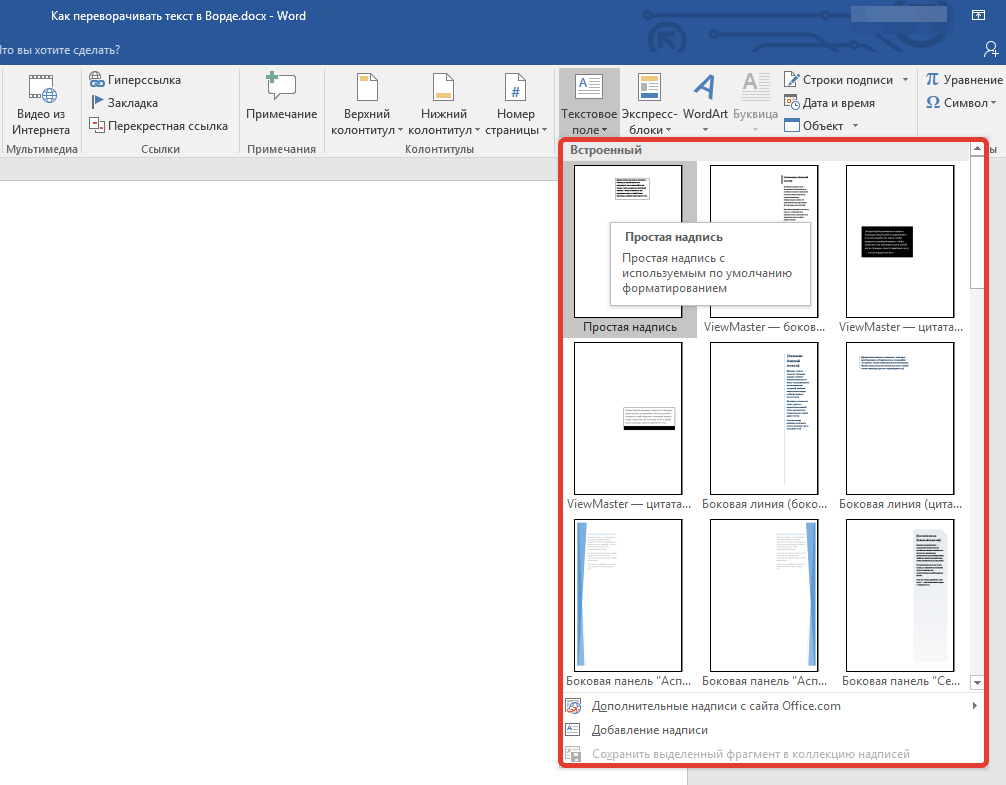Toggle ribbon display options button
The image size is (1006, 785).
[978, 15]
